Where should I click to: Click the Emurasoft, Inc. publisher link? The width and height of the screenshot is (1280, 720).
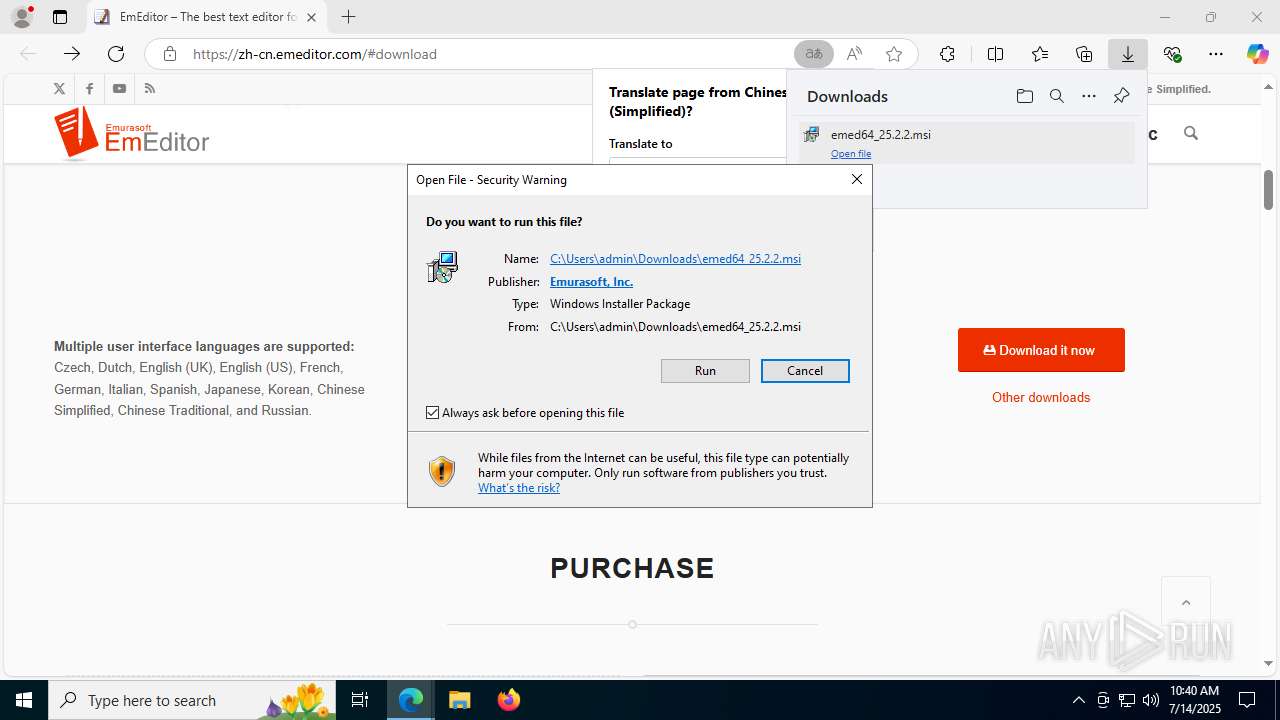(591, 281)
